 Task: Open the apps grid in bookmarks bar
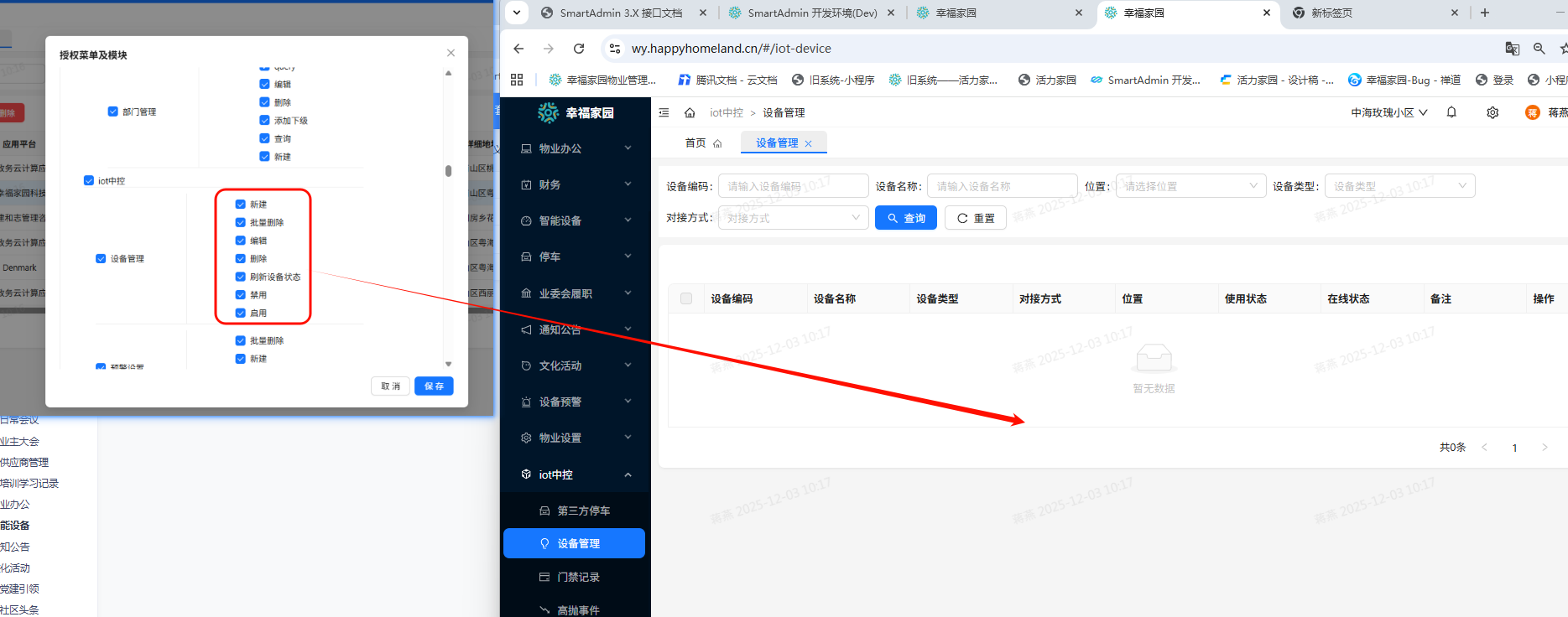click(x=517, y=80)
